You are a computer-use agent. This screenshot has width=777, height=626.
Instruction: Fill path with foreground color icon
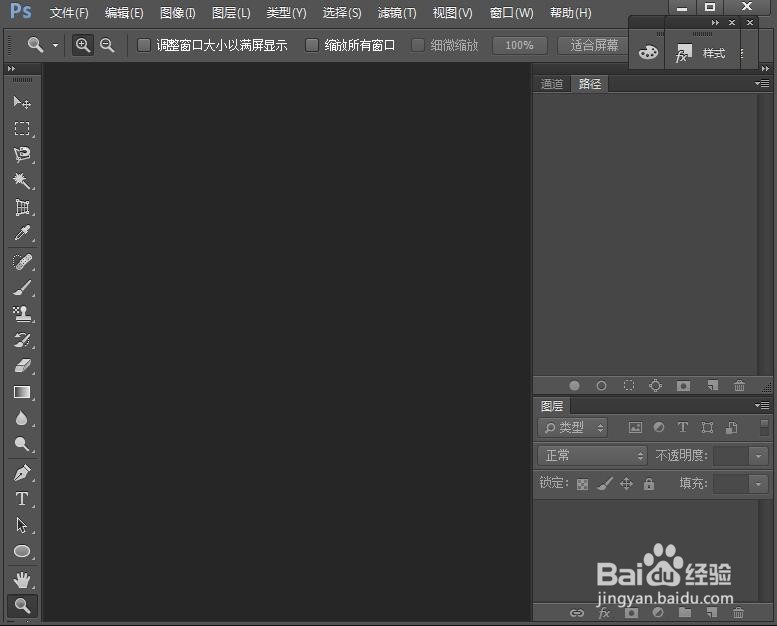coord(574,385)
